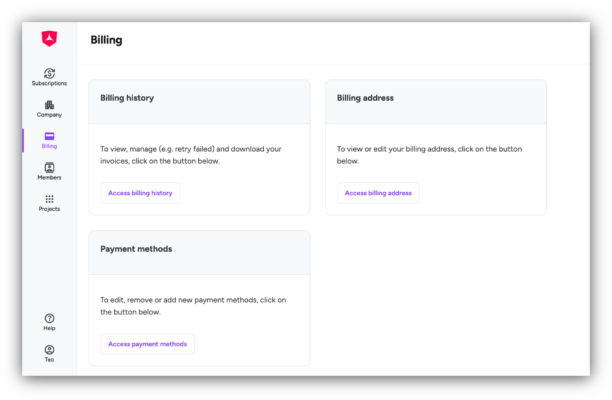Click the Billing address card heading

(365, 98)
